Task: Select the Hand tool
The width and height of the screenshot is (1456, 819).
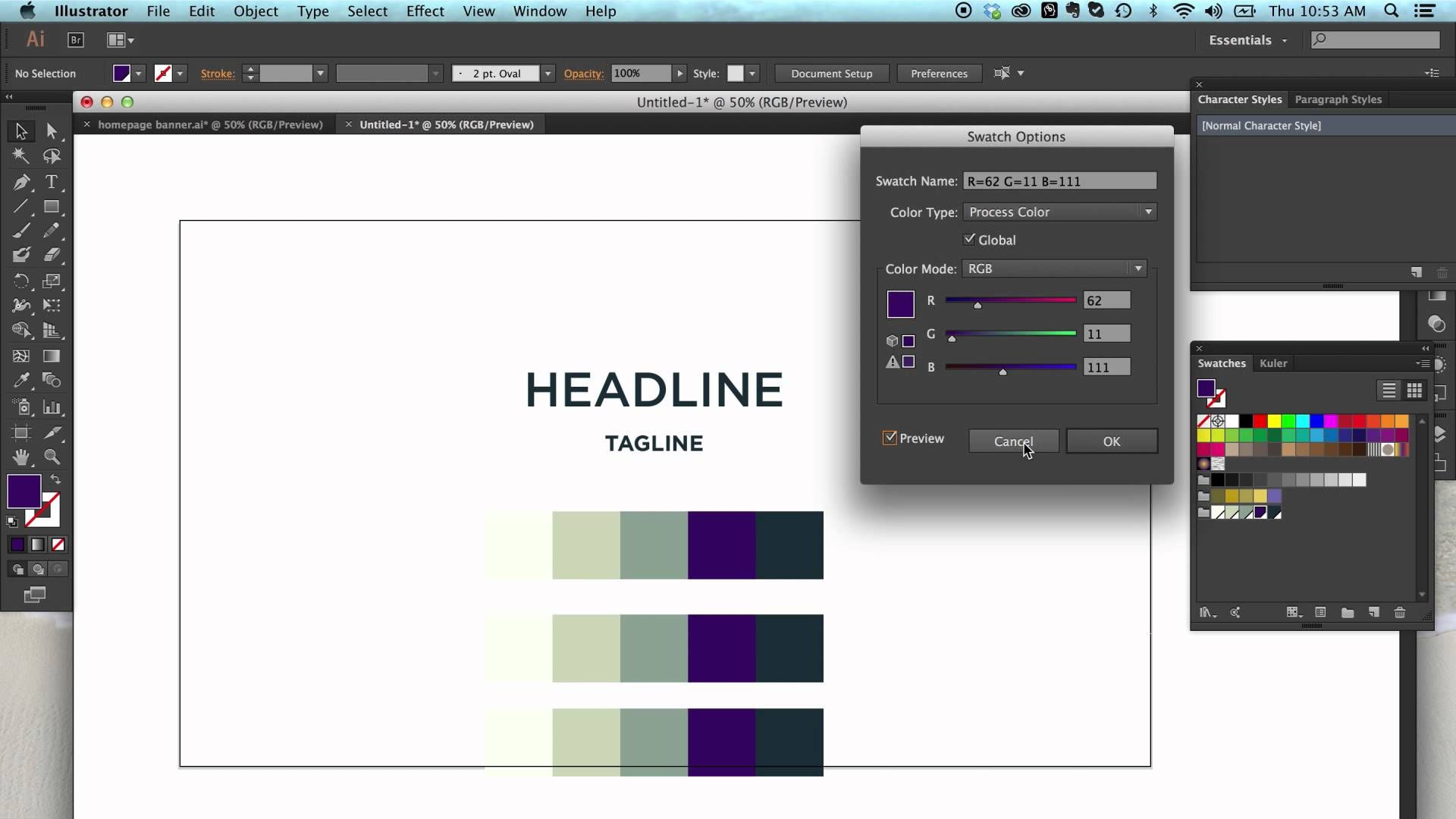Action: (21, 457)
